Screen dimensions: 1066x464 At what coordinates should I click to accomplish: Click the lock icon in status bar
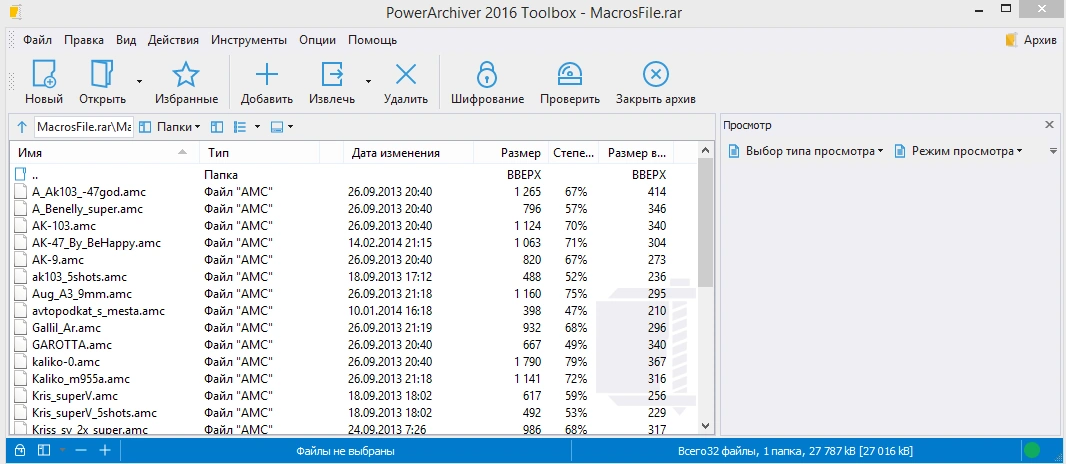[20, 450]
